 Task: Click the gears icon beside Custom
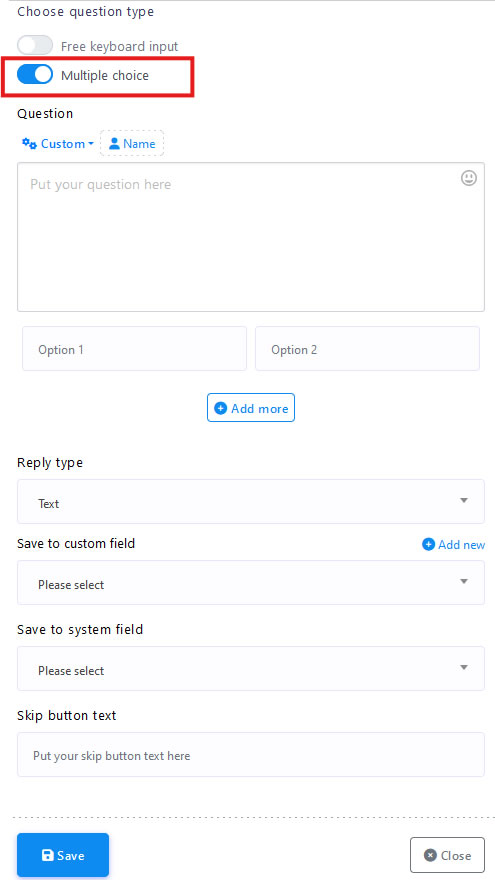[29, 144]
